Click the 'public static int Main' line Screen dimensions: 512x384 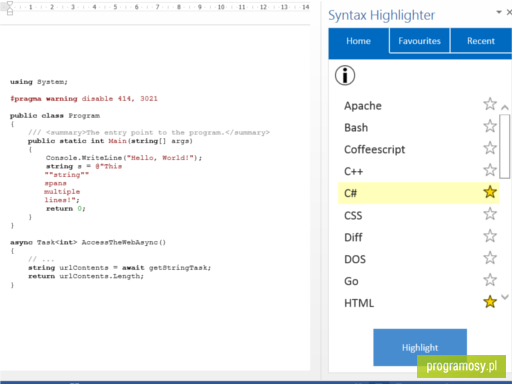tap(110, 141)
